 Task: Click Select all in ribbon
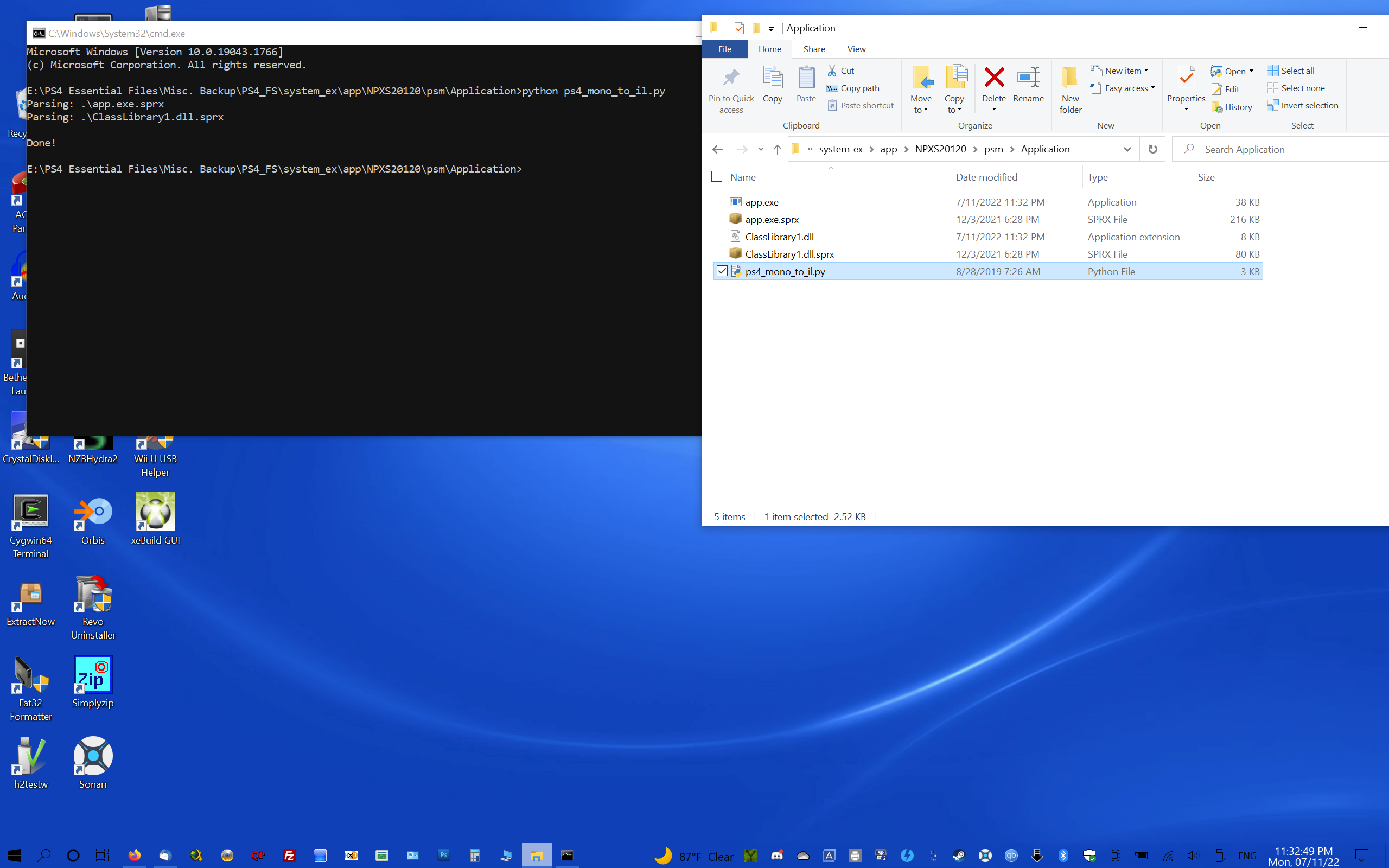point(1291,71)
